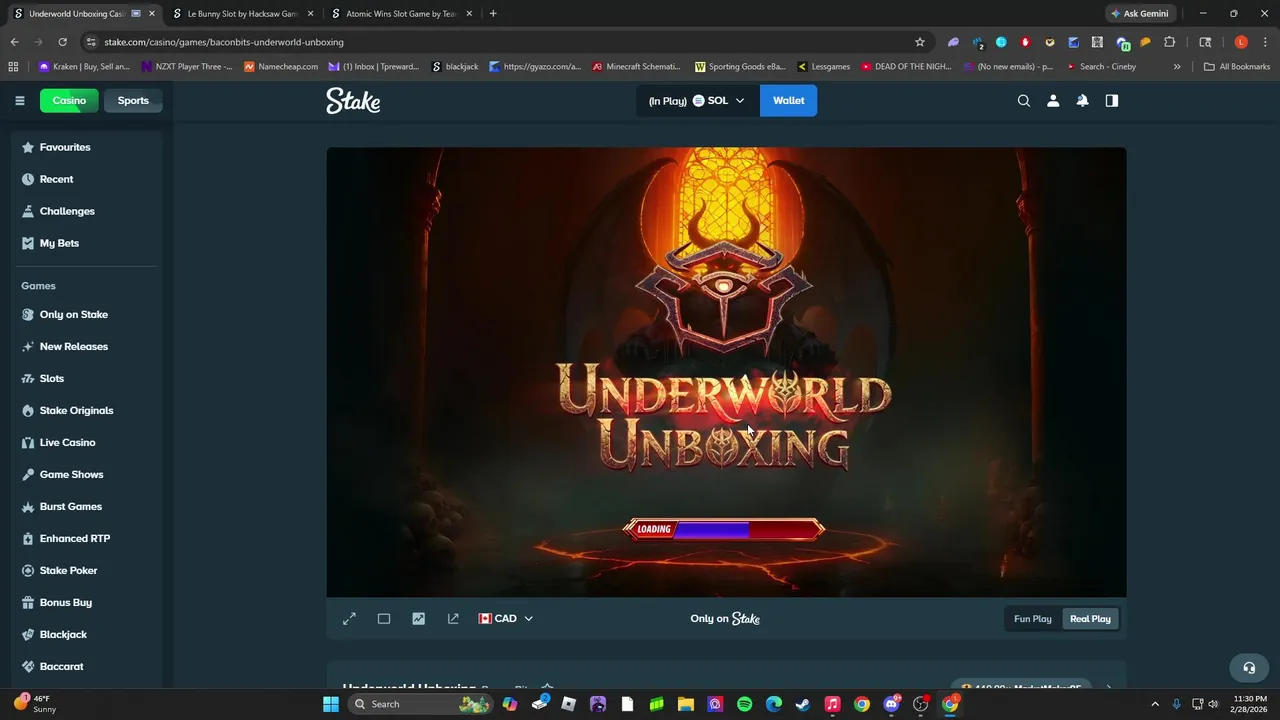Click Ask Gemini button
1280x720 pixels.
tap(1139, 14)
